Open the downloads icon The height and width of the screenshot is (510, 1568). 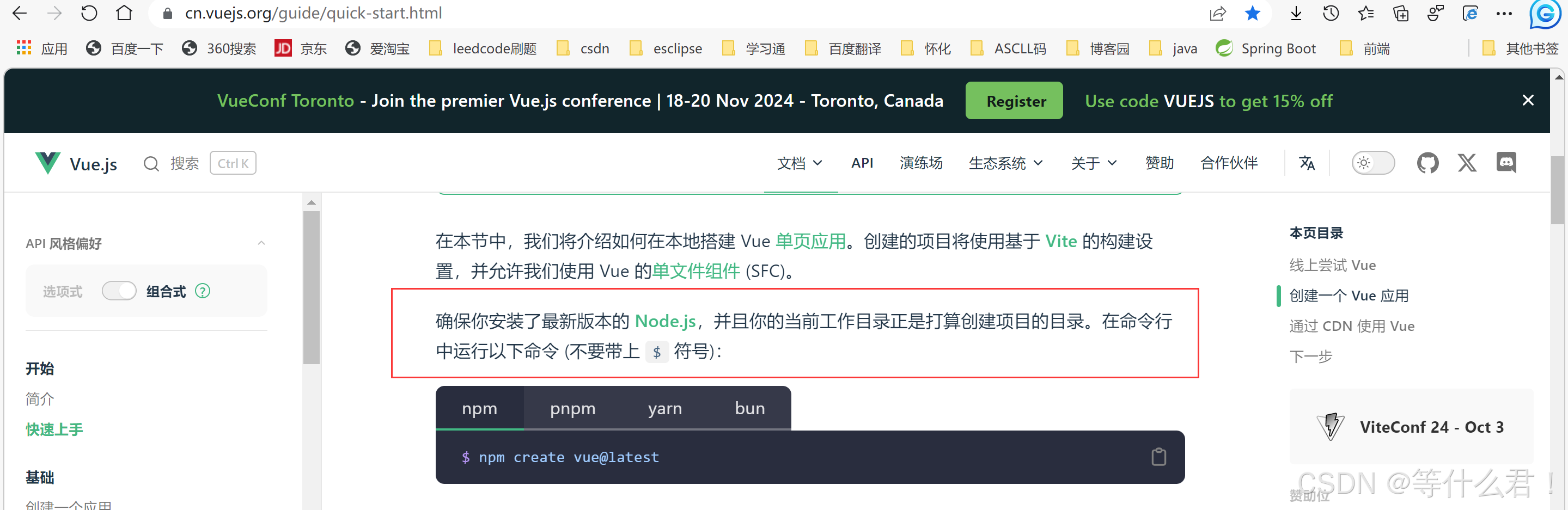(x=1296, y=14)
